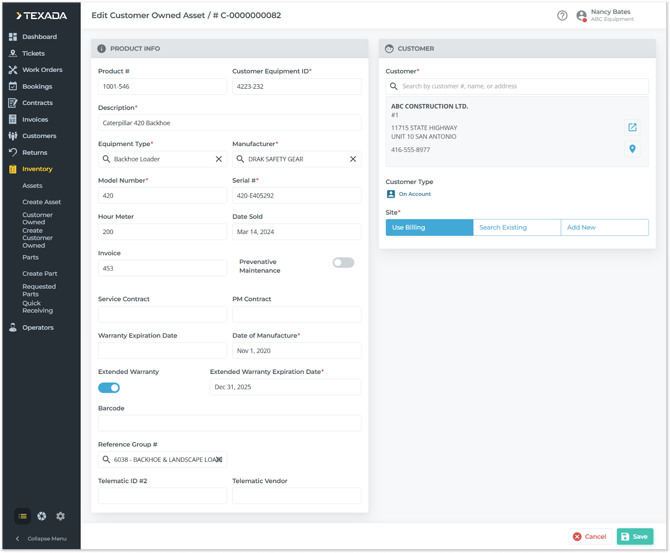
Task: Click the Save button
Action: (x=634, y=537)
